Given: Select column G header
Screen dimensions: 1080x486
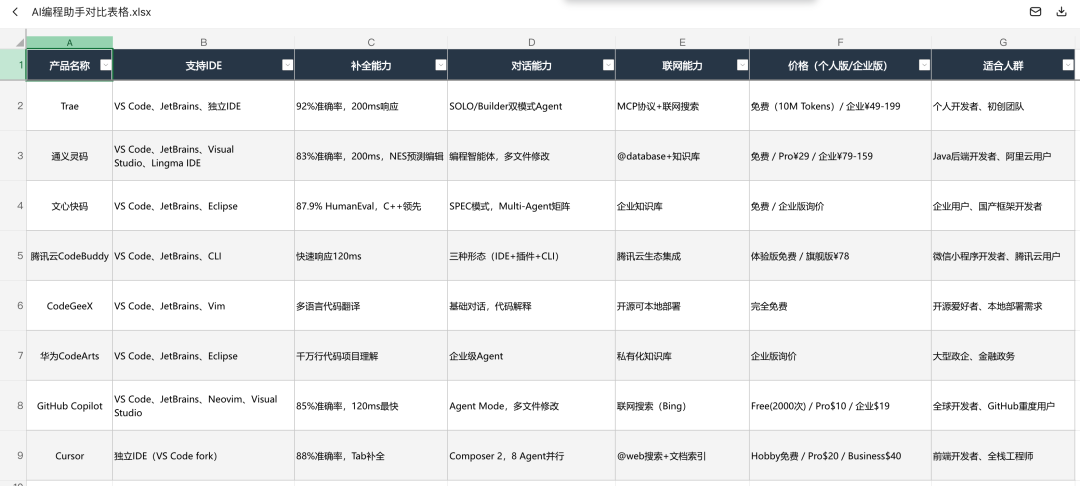Looking at the screenshot, I should click(x=1003, y=42).
